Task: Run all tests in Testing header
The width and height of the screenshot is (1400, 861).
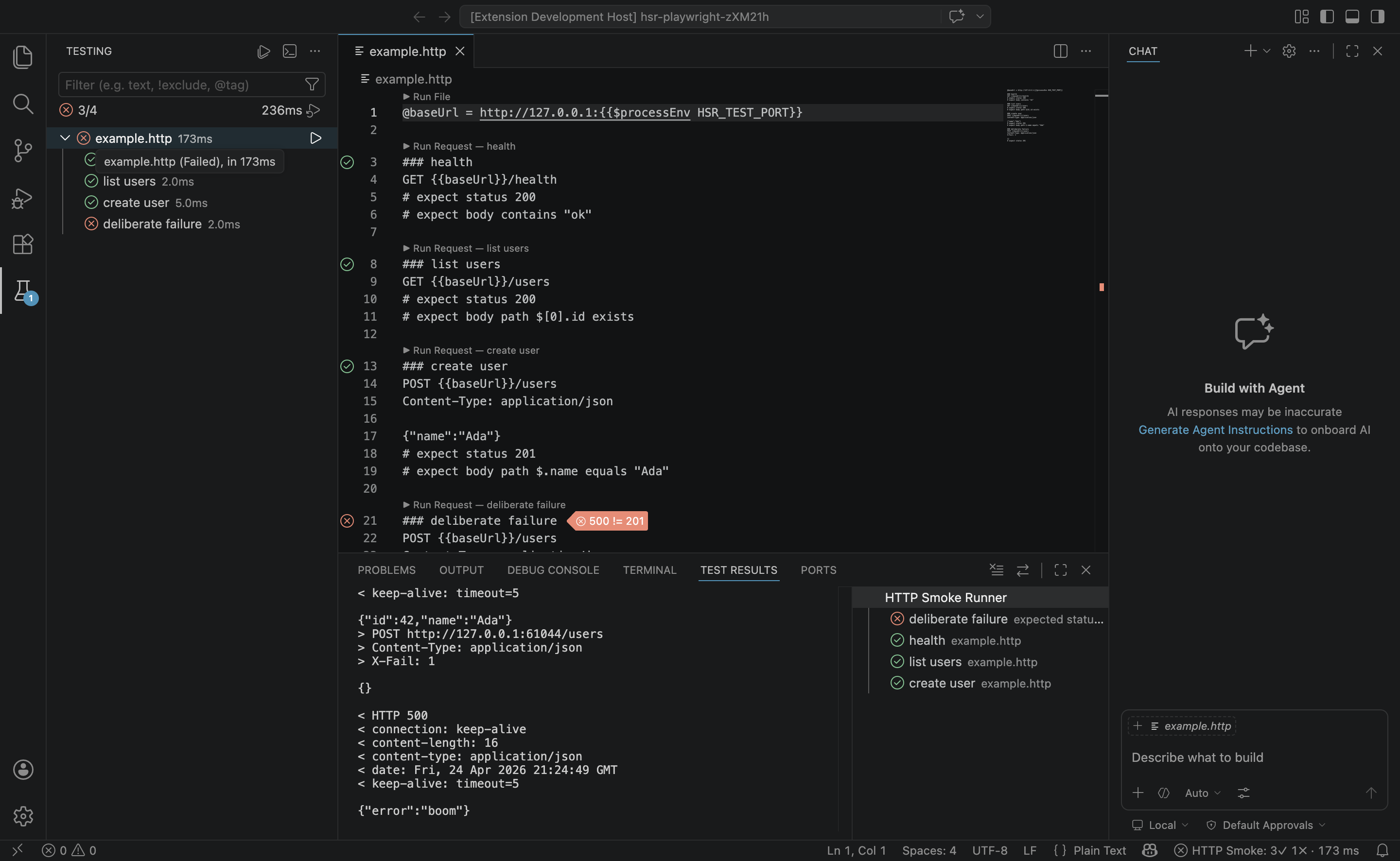Action: (x=263, y=51)
